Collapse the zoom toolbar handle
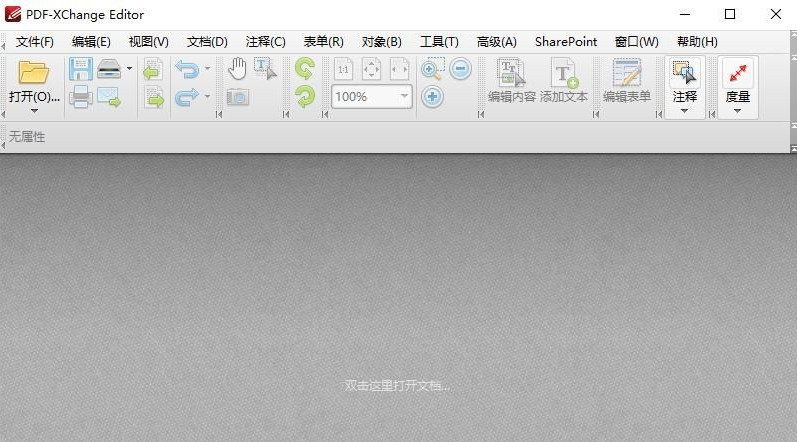Screen dimensions: 797x442 325,114
